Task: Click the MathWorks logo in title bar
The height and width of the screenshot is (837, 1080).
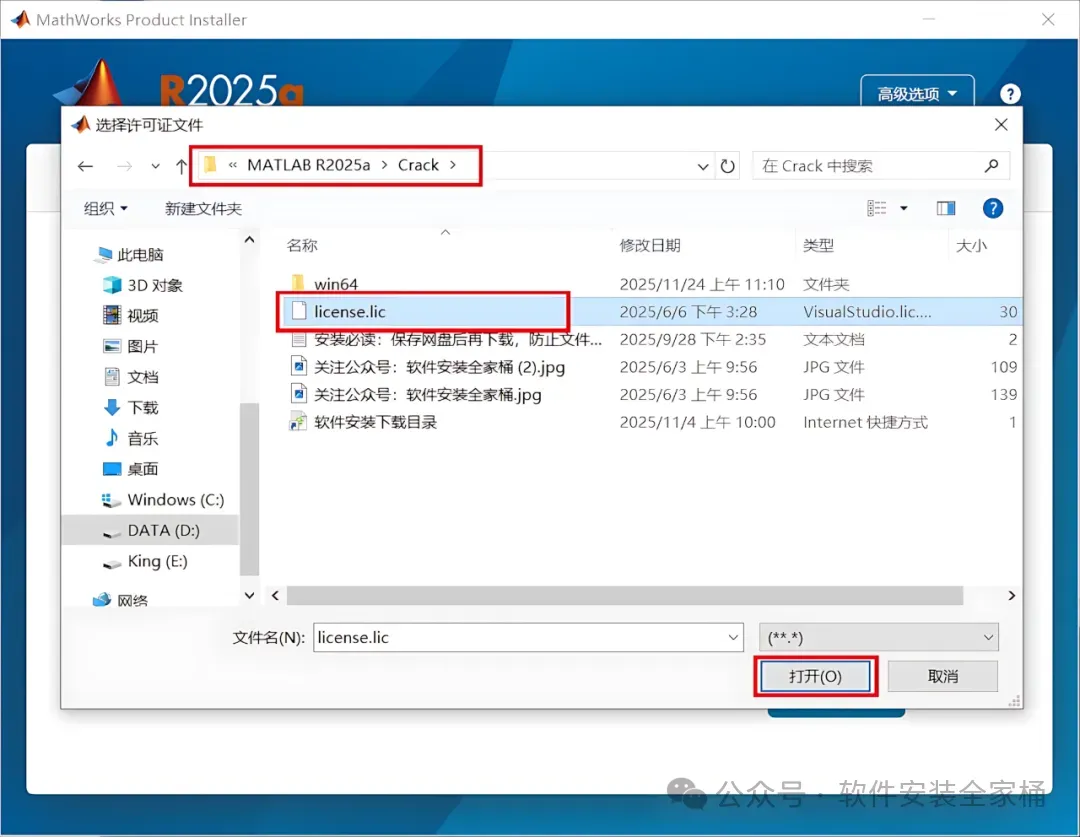Action: click(20, 19)
